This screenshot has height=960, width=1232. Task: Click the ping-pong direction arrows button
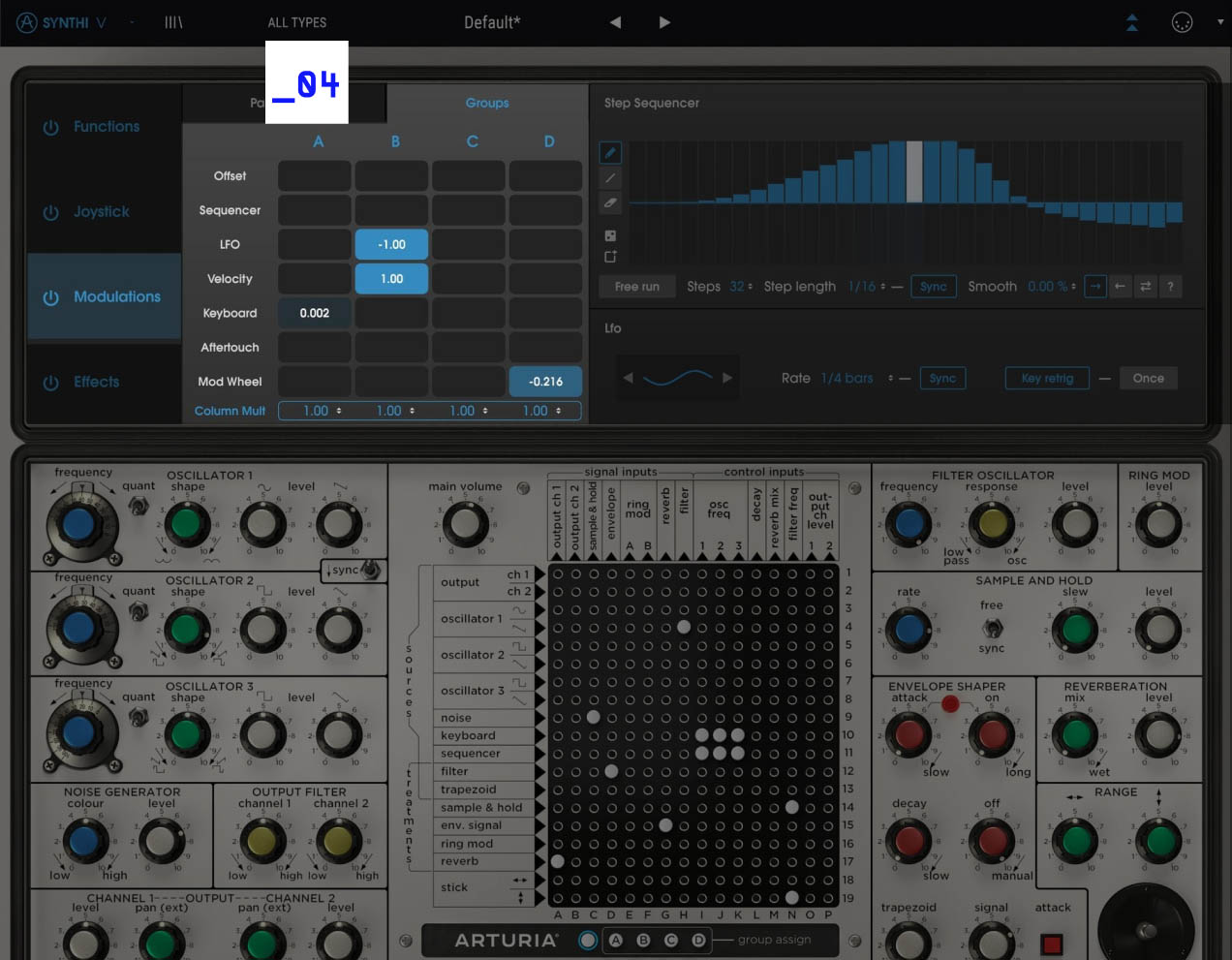pyautogui.click(x=1146, y=287)
